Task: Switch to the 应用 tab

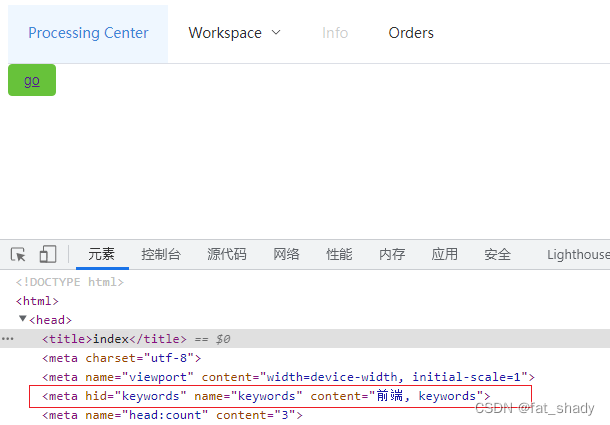Action: tap(445, 254)
